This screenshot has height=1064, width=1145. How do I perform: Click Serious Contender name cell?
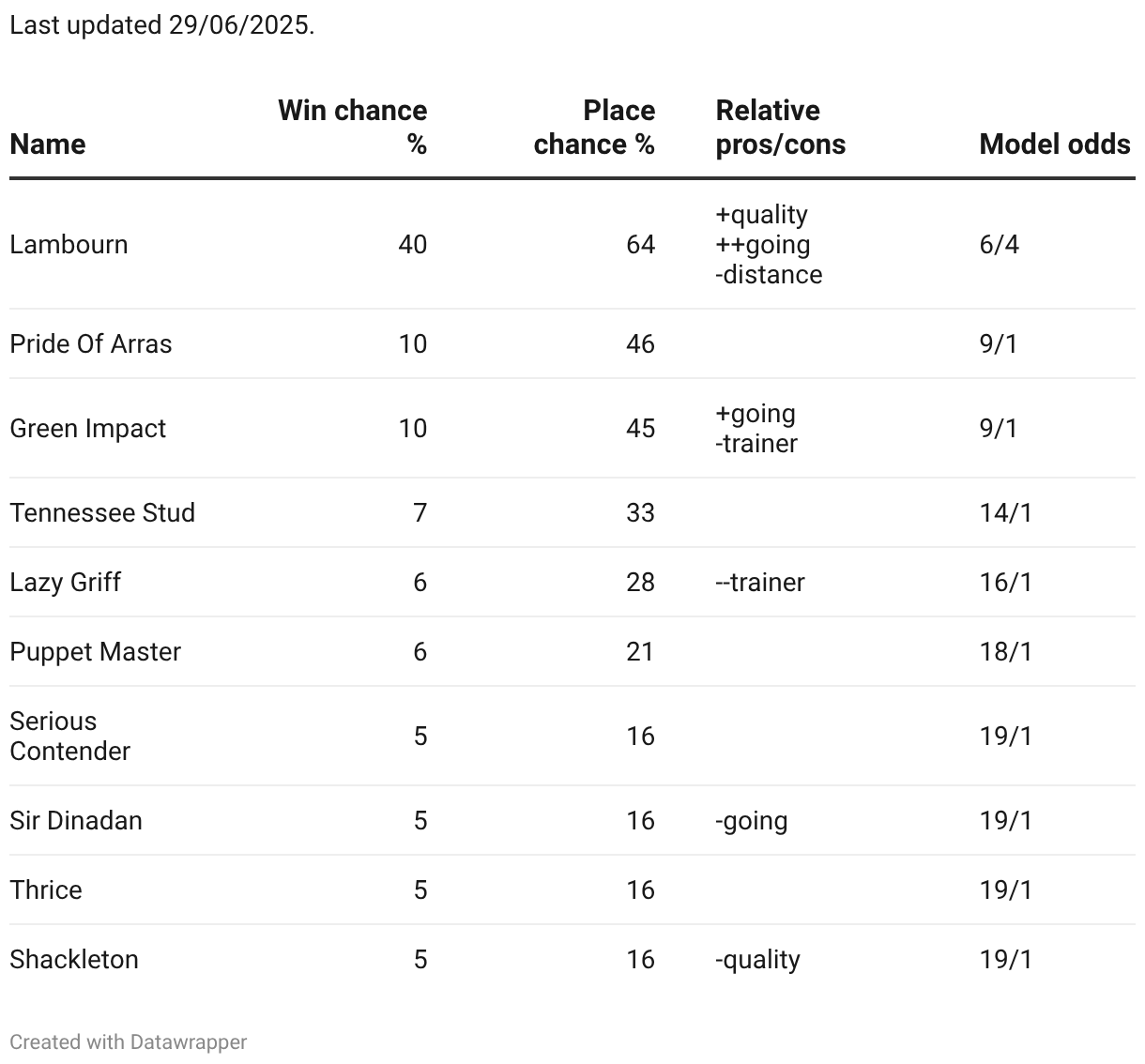(x=69, y=737)
